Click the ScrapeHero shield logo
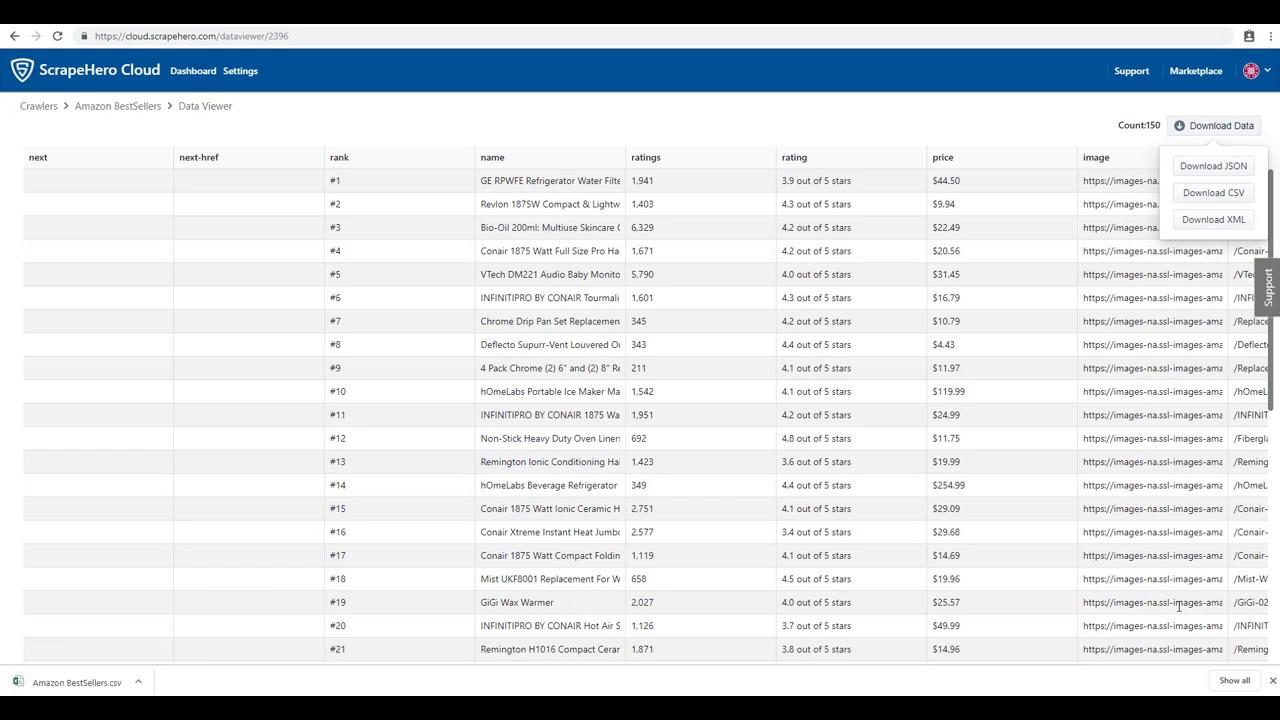Screen dimensions: 1280x720 (x=22, y=70)
